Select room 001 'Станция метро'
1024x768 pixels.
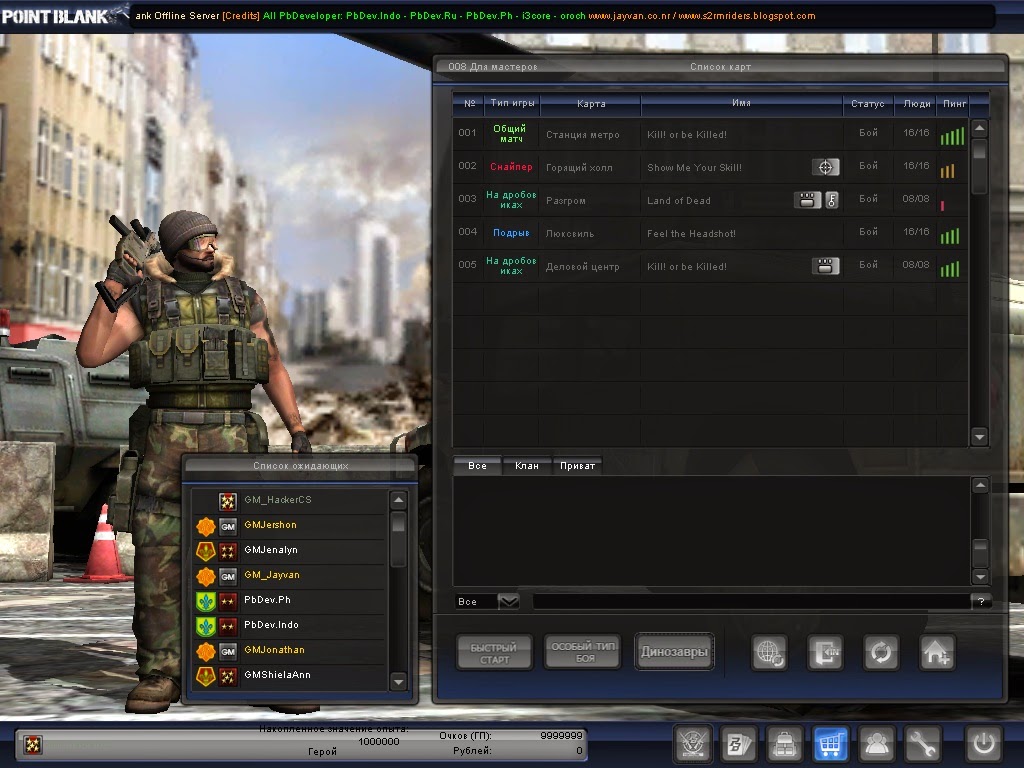(711, 135)
